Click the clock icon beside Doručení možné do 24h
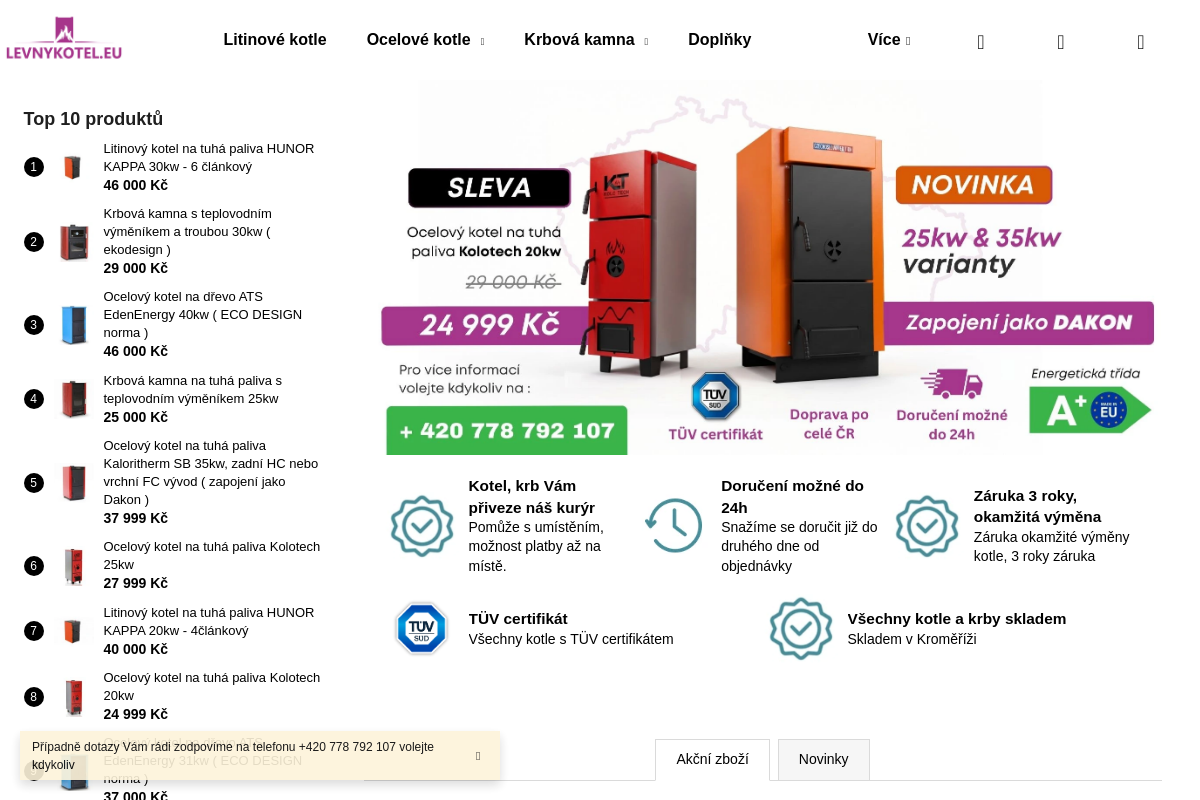Viewport: 1200px width, 800px height. [674, 525]
